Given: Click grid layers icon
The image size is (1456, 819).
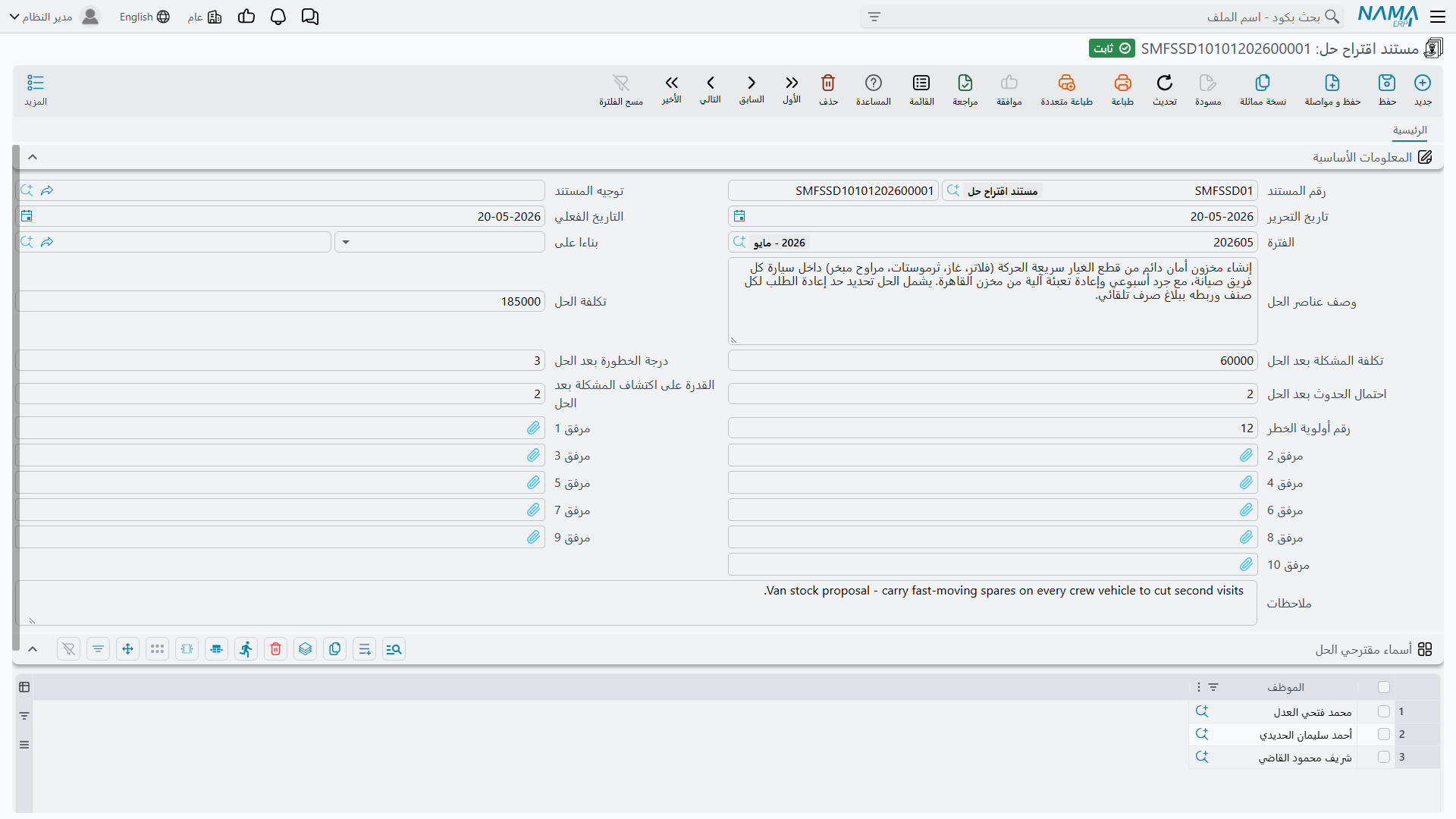Looking at the screenshot, I should 306,649.
